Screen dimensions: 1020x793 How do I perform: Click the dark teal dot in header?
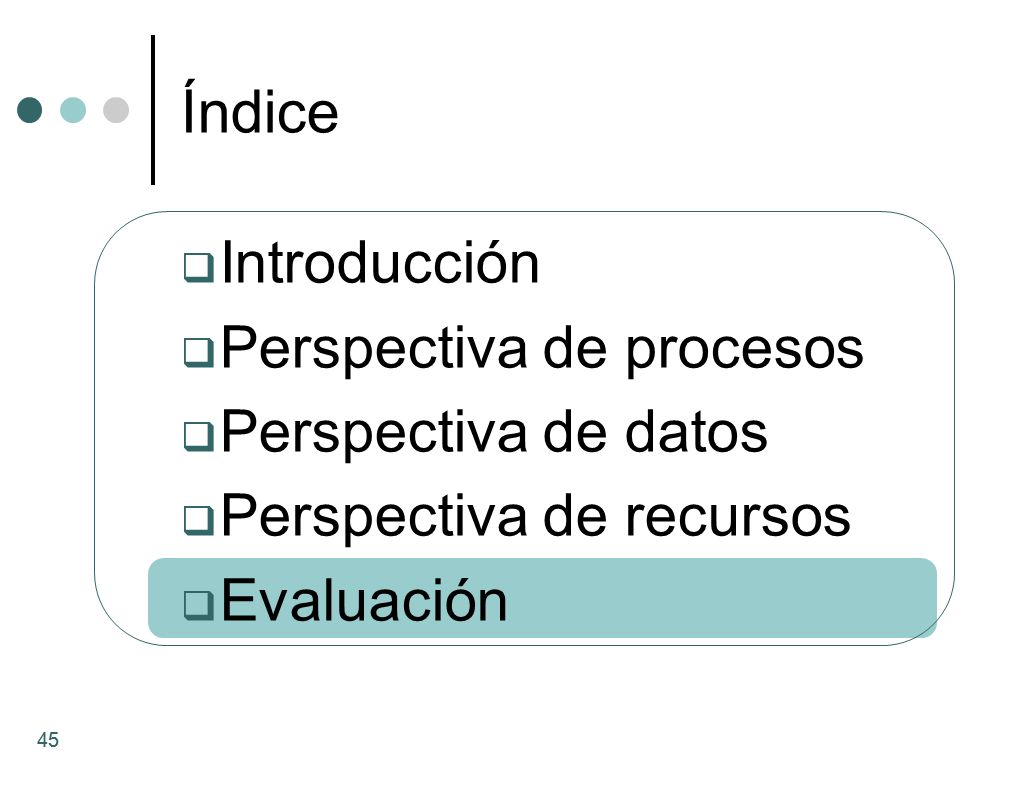click(x=29, y=110)
